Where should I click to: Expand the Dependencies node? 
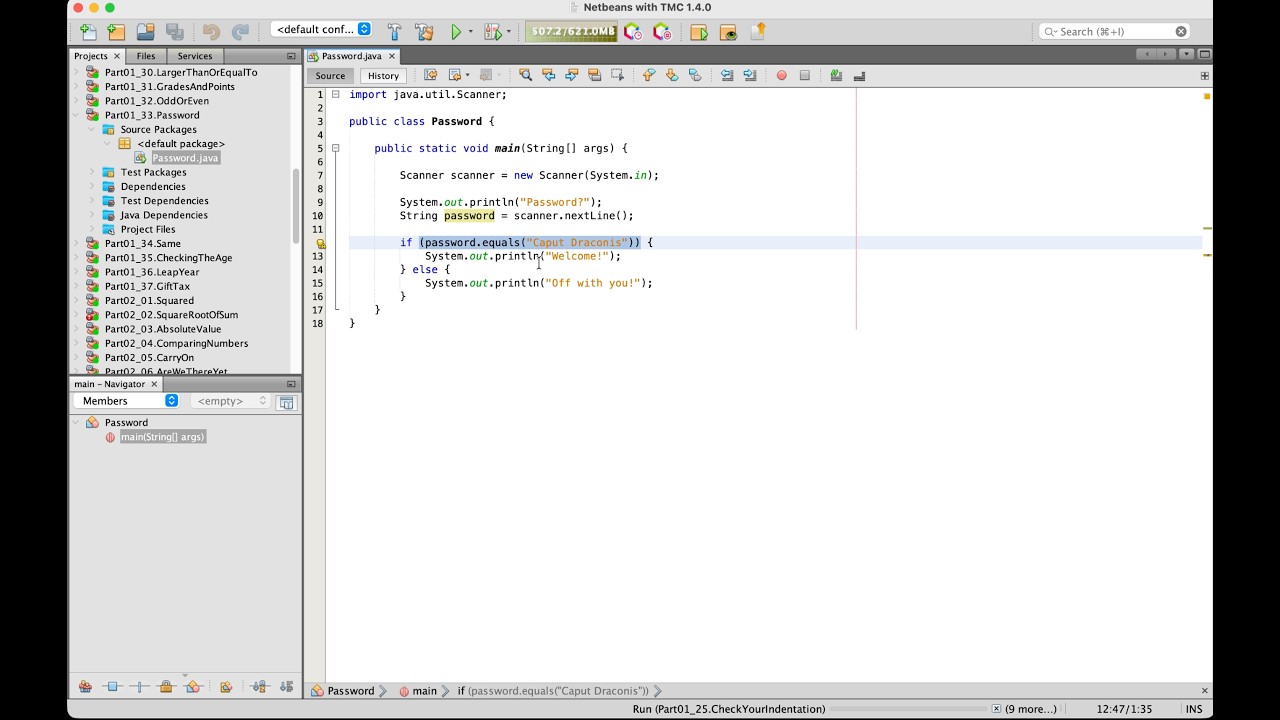coord(92,186)
